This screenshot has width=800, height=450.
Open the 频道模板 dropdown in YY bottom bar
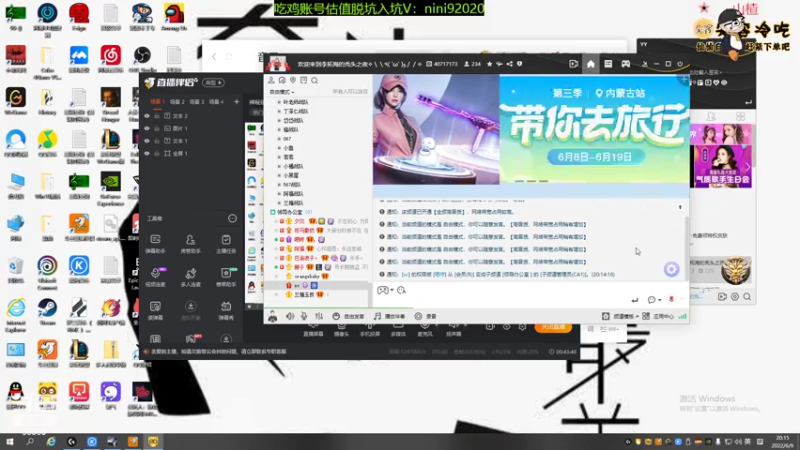tap(620, 316)
